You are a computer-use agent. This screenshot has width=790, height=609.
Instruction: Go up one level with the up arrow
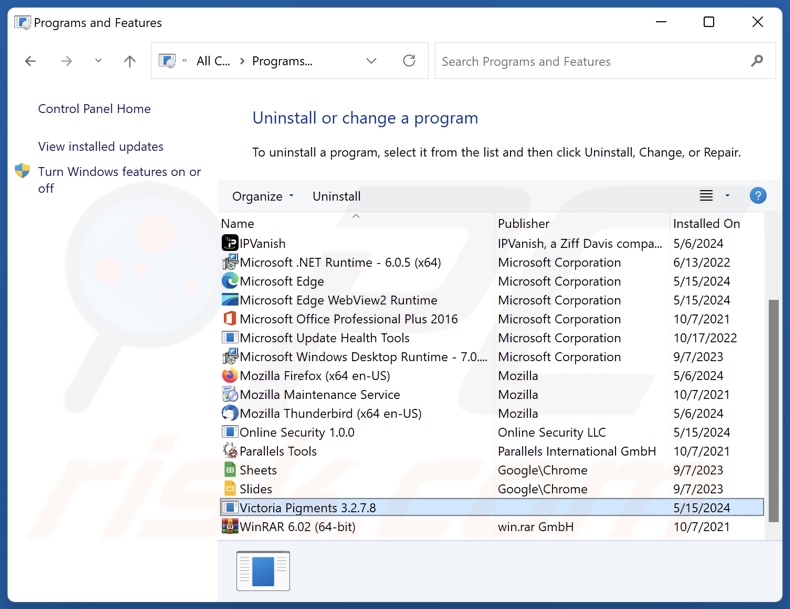click(x=130, y=61)
